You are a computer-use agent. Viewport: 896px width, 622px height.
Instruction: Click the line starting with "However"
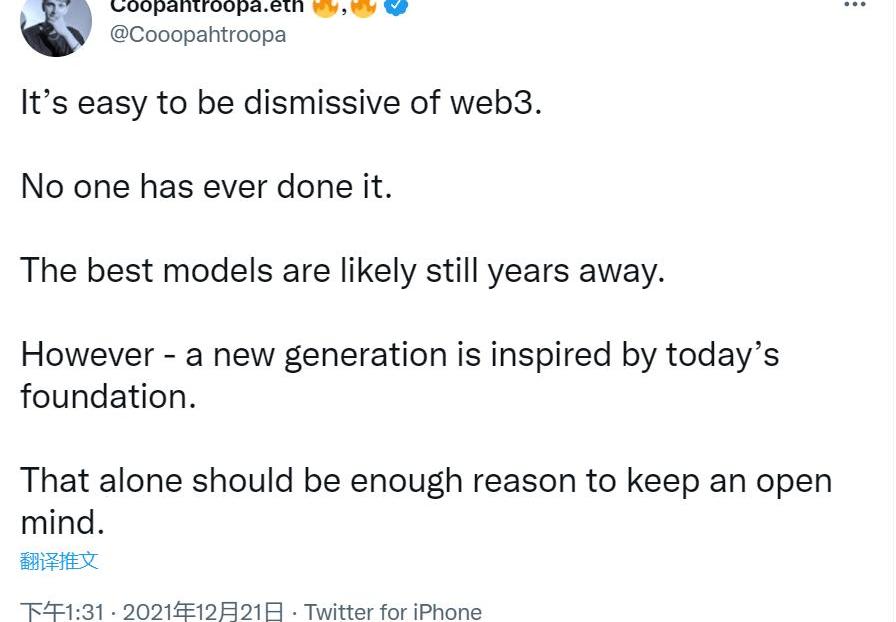point(399,355)
